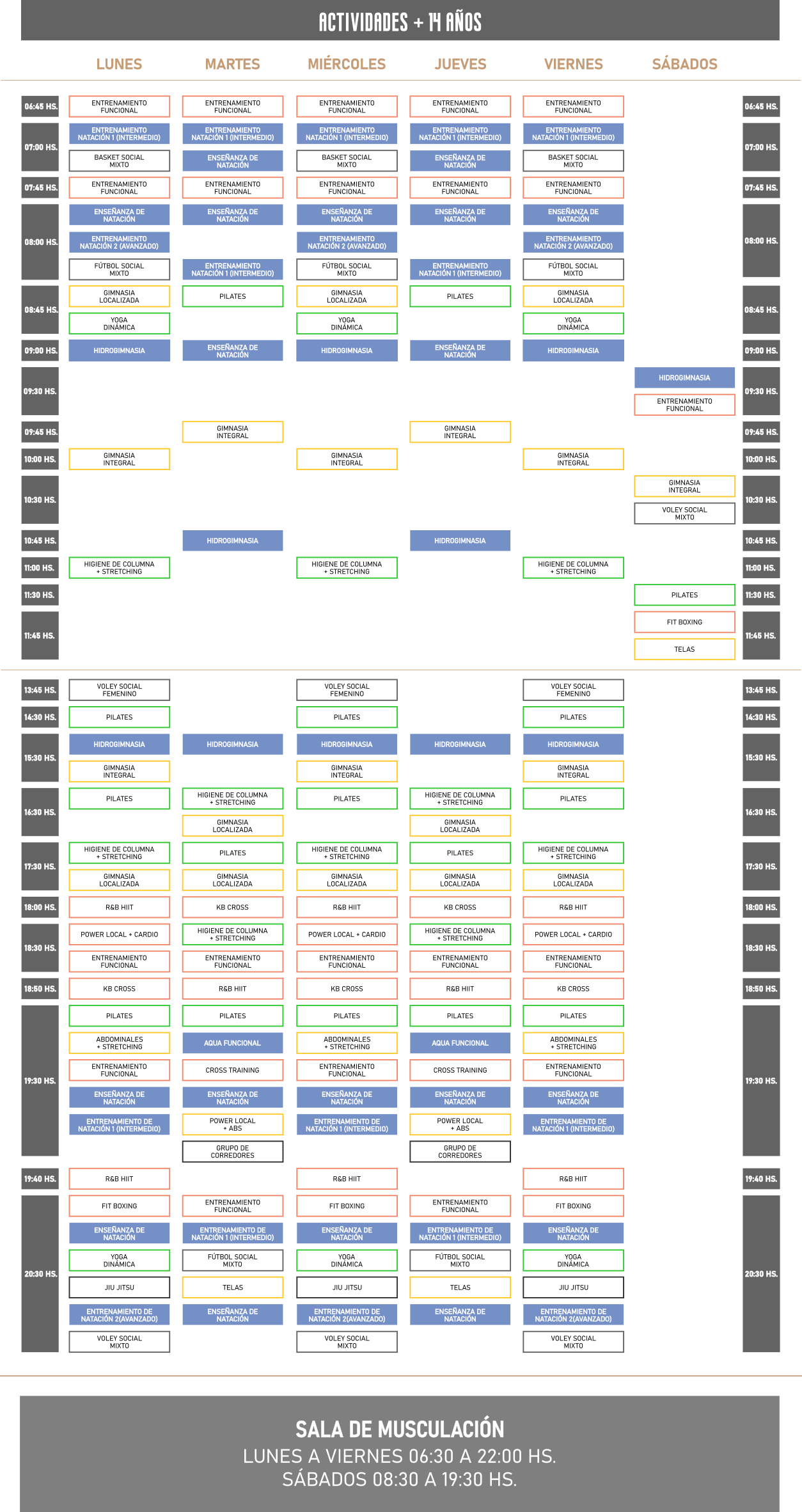
Task: Click the Sala de Musculación heading
Action: tap(400, 1429)
